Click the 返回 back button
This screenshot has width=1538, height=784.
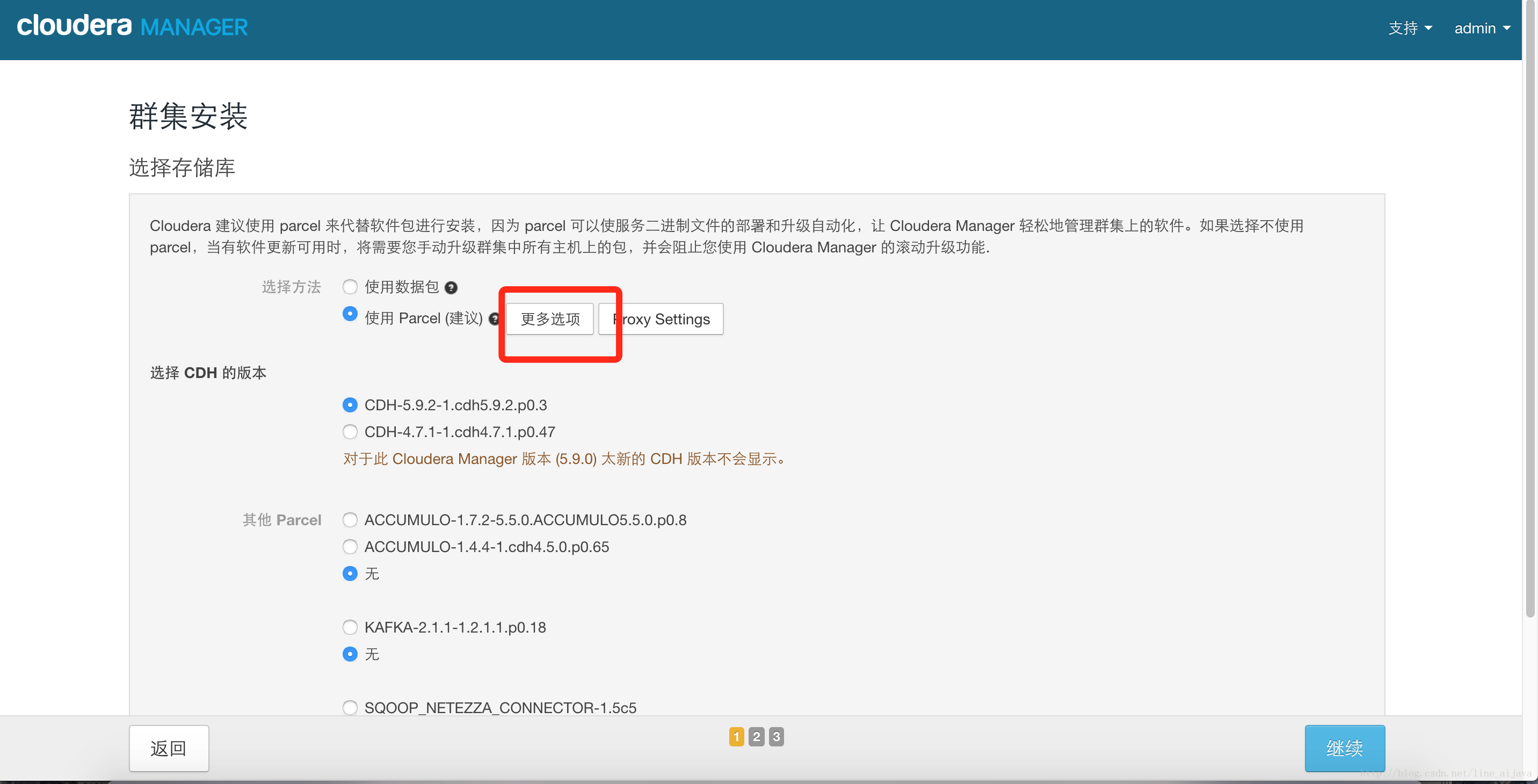pyautogui.click(x=169, y=748)
